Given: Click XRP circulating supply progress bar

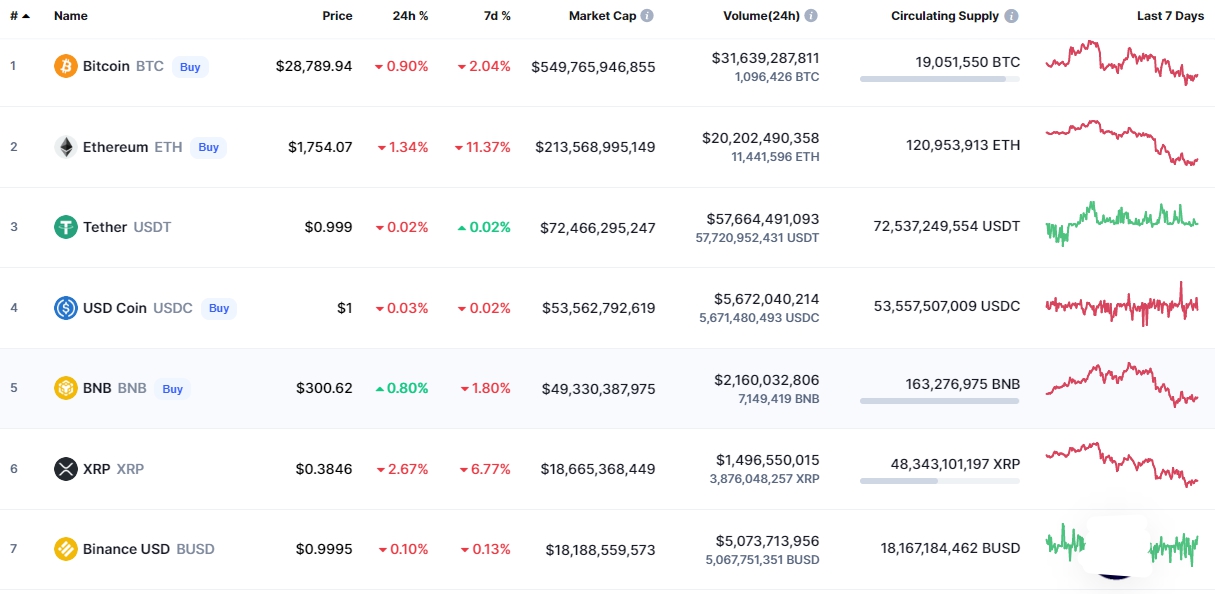Looking at the screenshot, I should 940,481.
